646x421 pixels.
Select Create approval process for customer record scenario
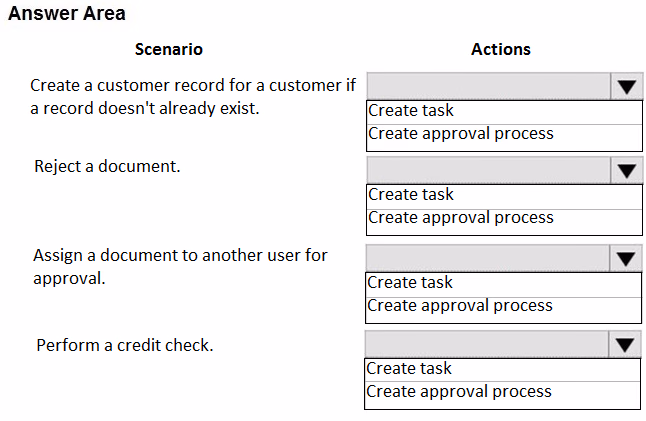pos(504,134)
